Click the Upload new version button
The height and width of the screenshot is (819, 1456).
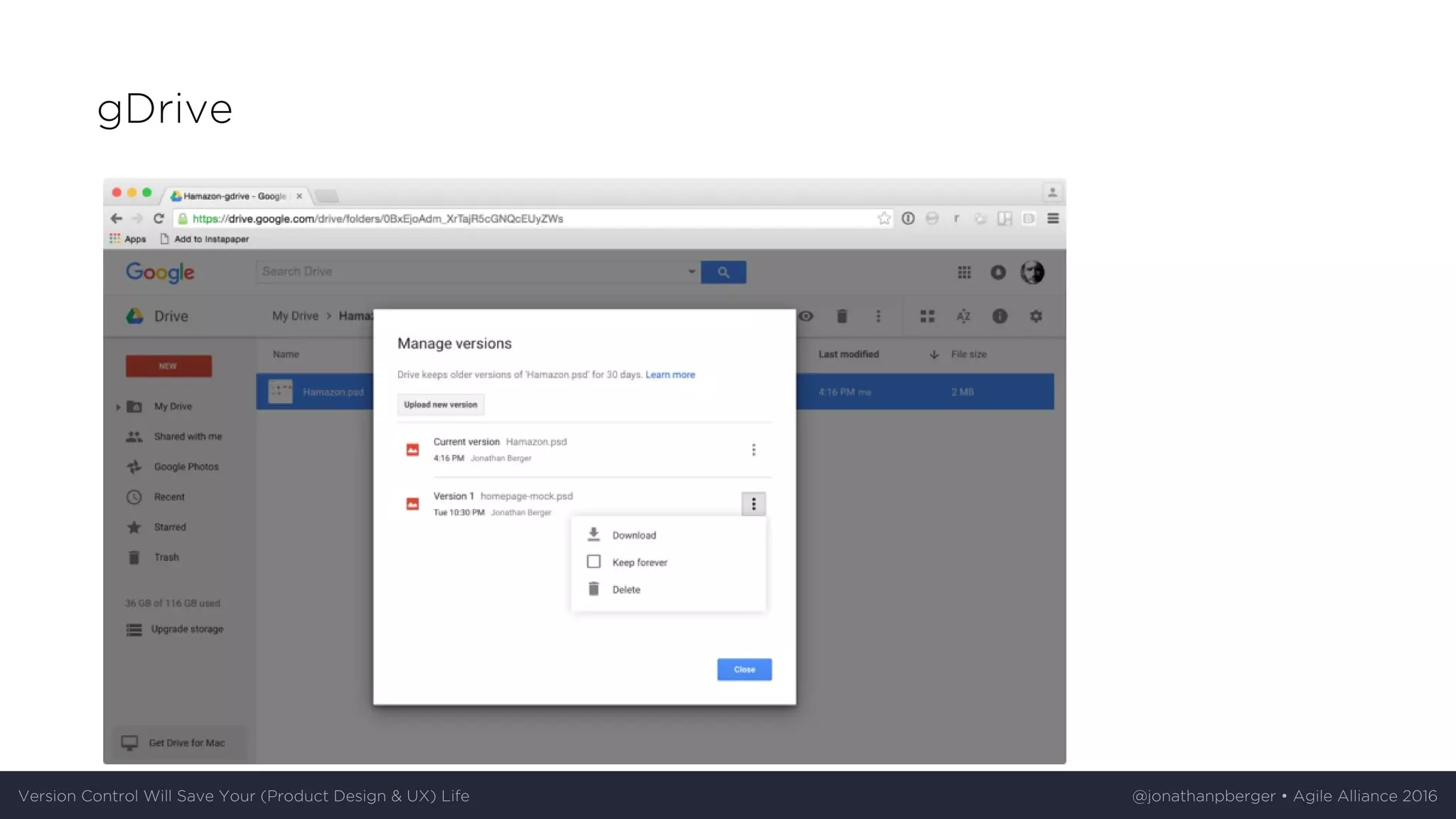coord(441,405)
